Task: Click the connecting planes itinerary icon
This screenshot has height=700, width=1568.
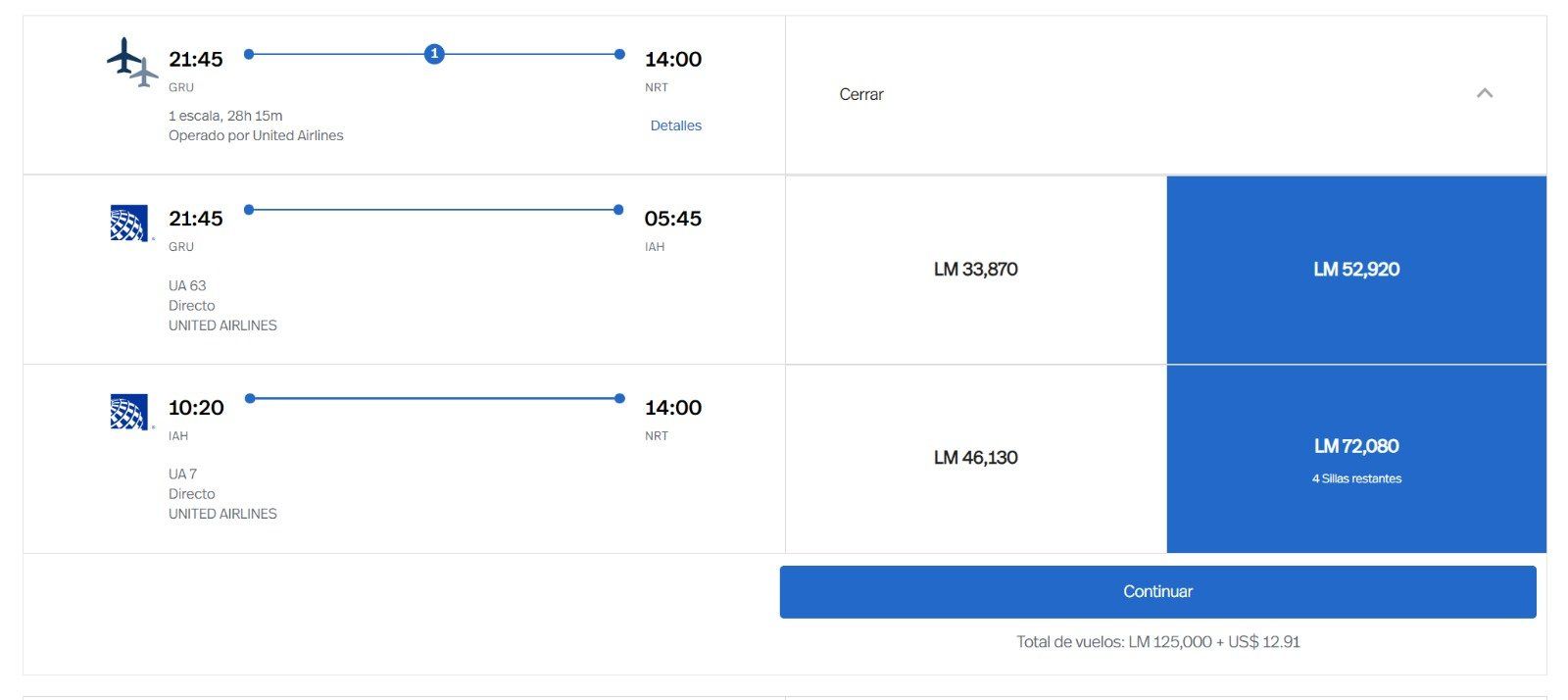Action: [132, 61]
